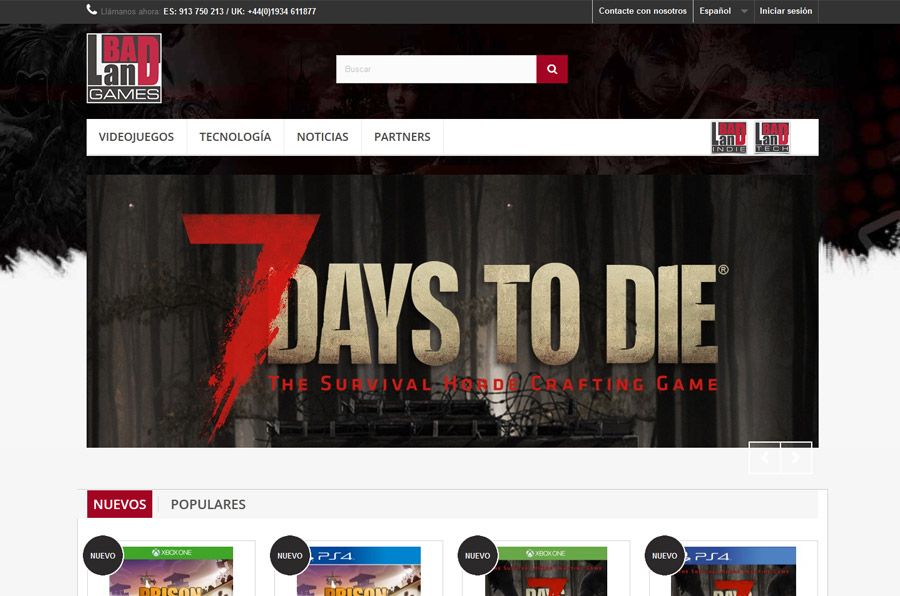Open the Videojuegos menu
This screenshot has height=596, width=900.
coord(136,137)
